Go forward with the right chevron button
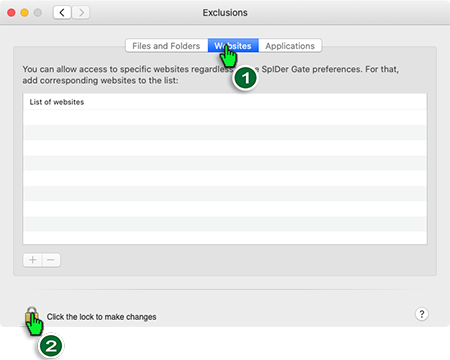 [x=81, y=13]
